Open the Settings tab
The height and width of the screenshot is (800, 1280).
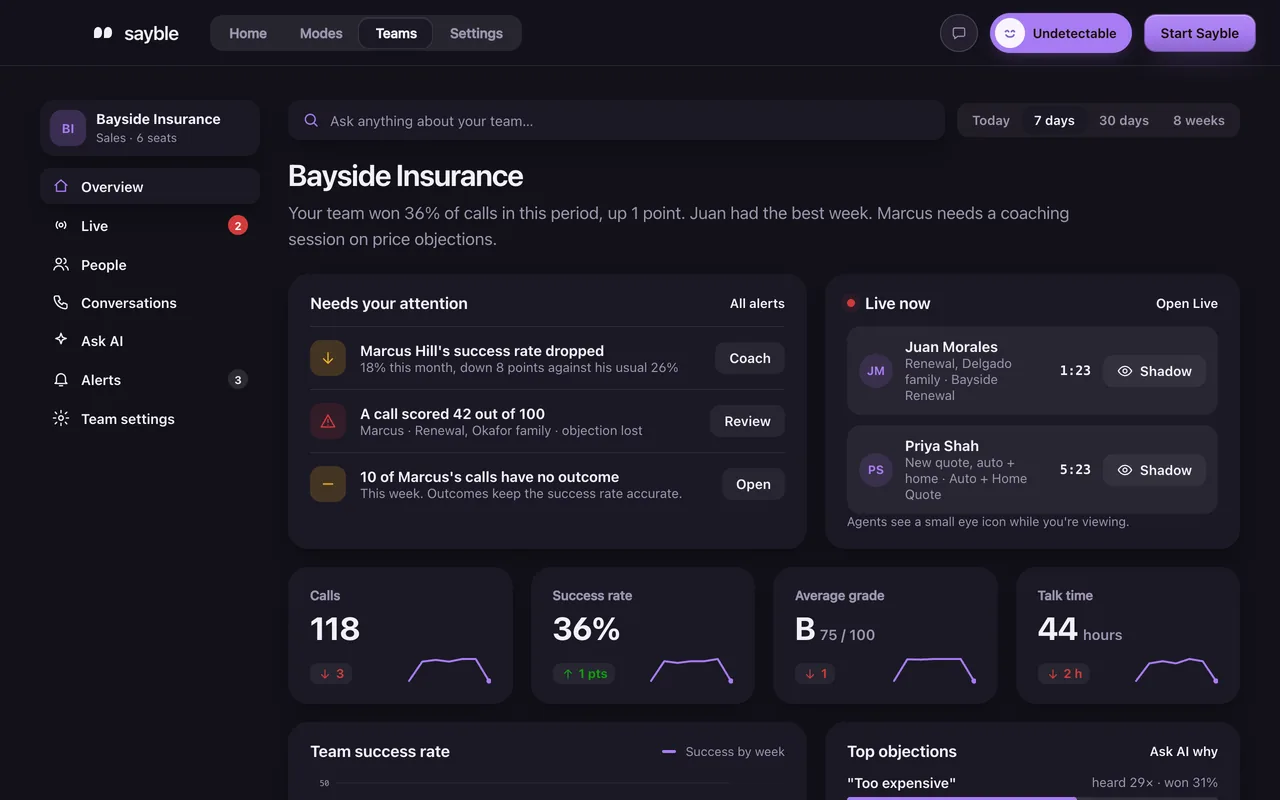(476, 33)
